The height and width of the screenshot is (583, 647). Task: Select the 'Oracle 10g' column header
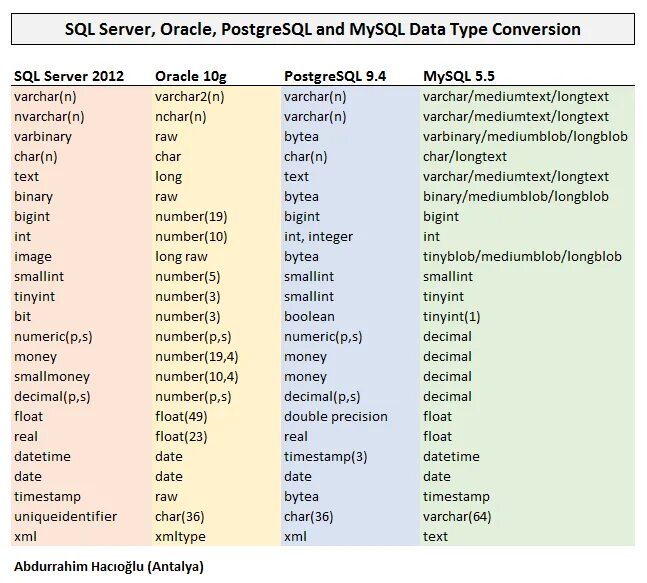191,76
